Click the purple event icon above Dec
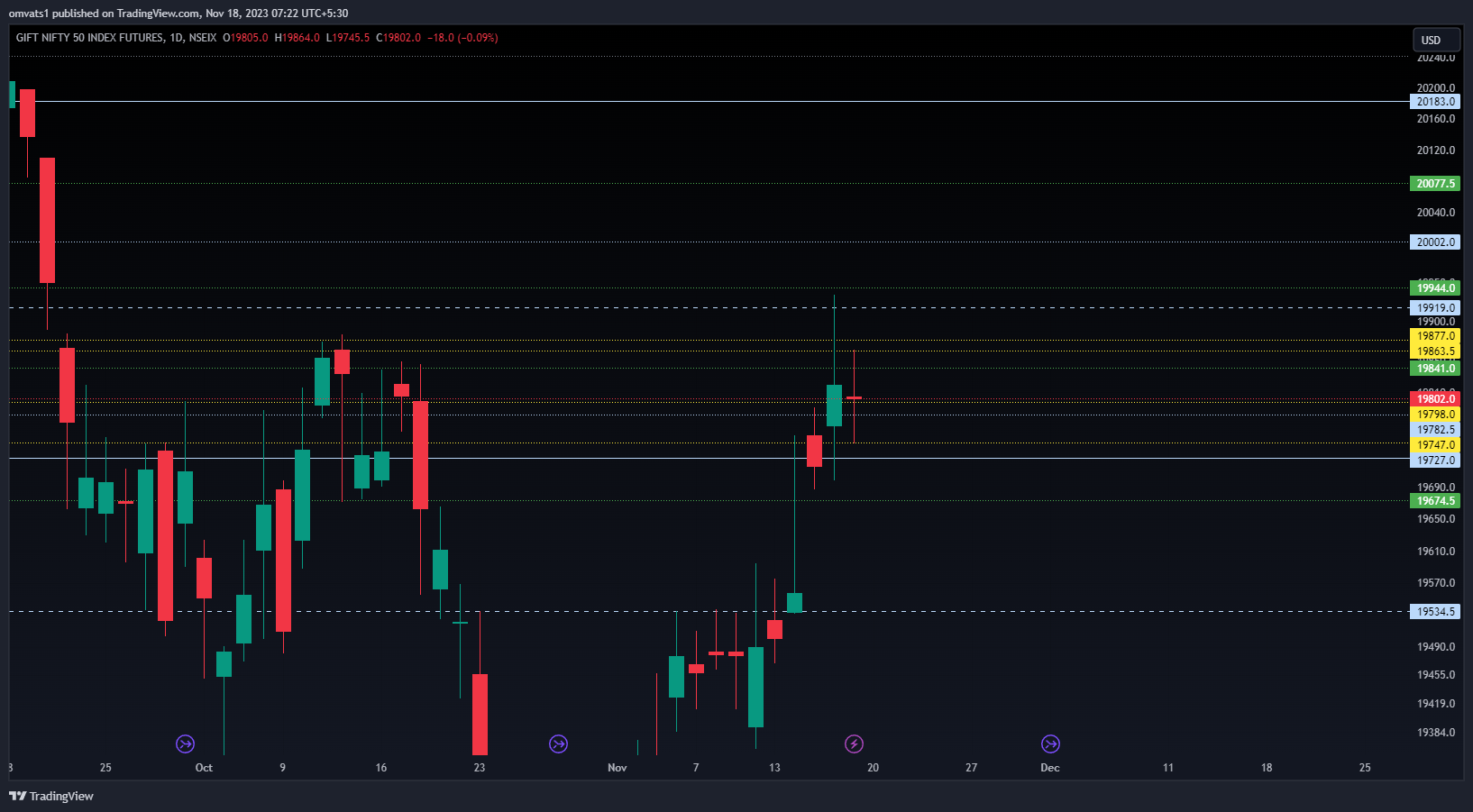Image resolution: width=1473 pixels, height=812 pixels. coord(1050,744)
